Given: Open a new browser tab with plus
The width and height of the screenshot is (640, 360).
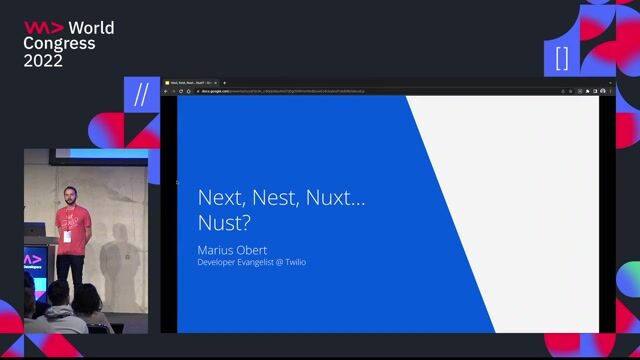Looking at the screenshot, I should [x=224, y=83].
